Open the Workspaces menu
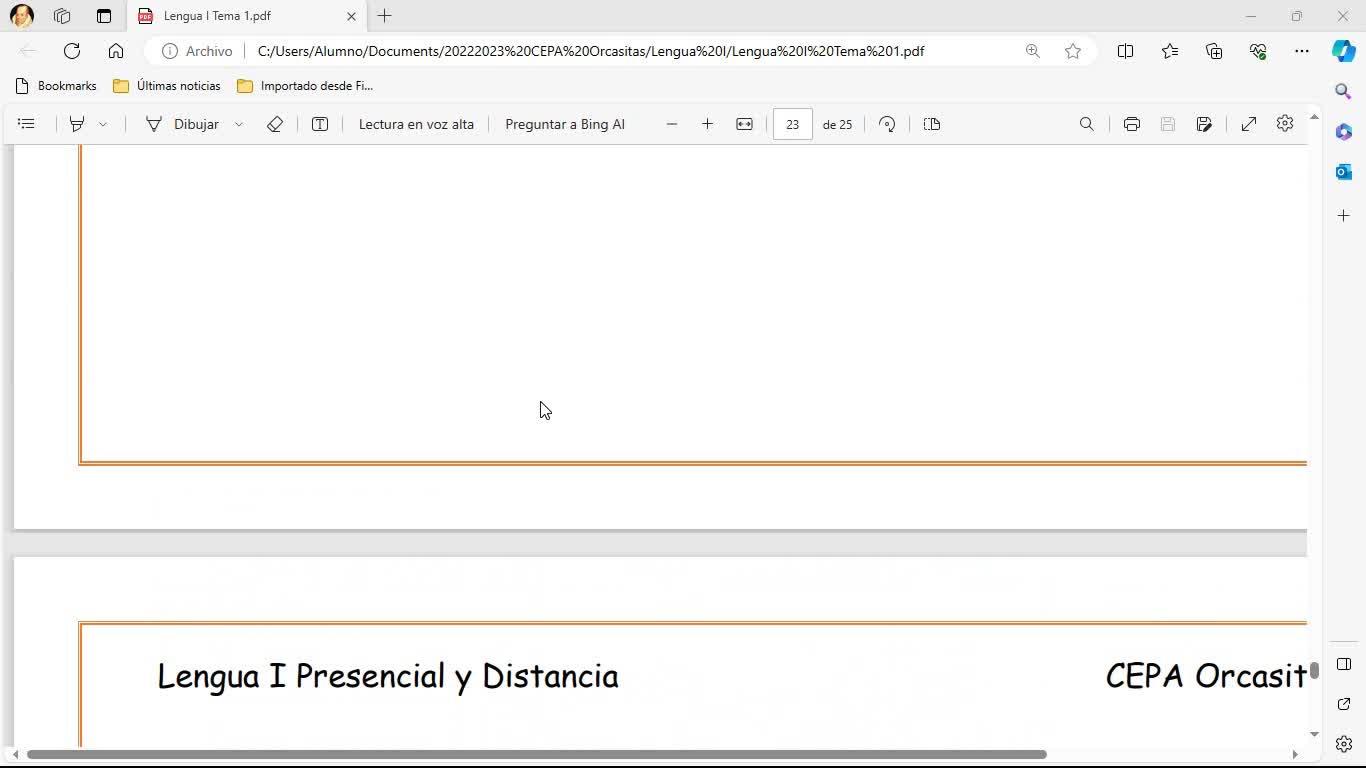Viewport: 1366px width, 768px height. coord(62,16)
